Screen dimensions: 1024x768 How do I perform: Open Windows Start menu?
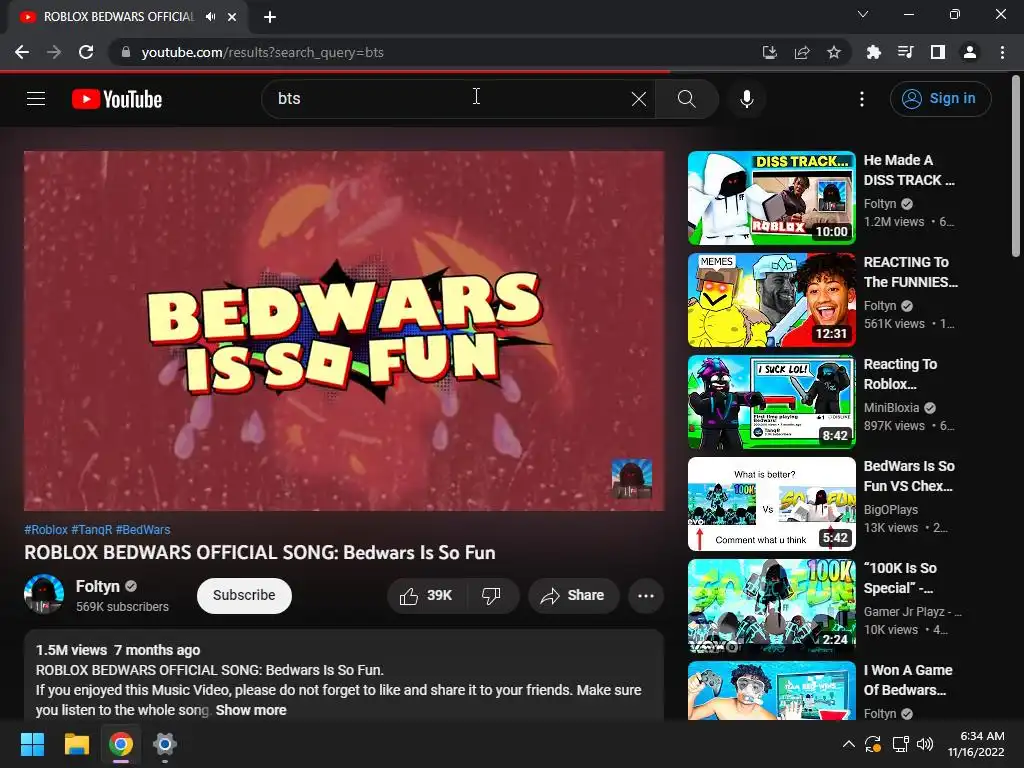pyautogui.click(x=32, y=744)
